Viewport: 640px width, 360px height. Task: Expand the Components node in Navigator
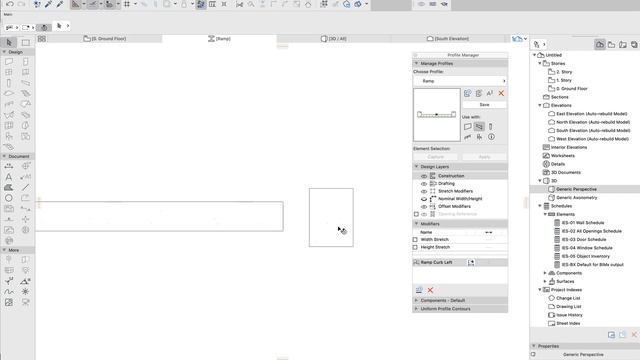545,273
